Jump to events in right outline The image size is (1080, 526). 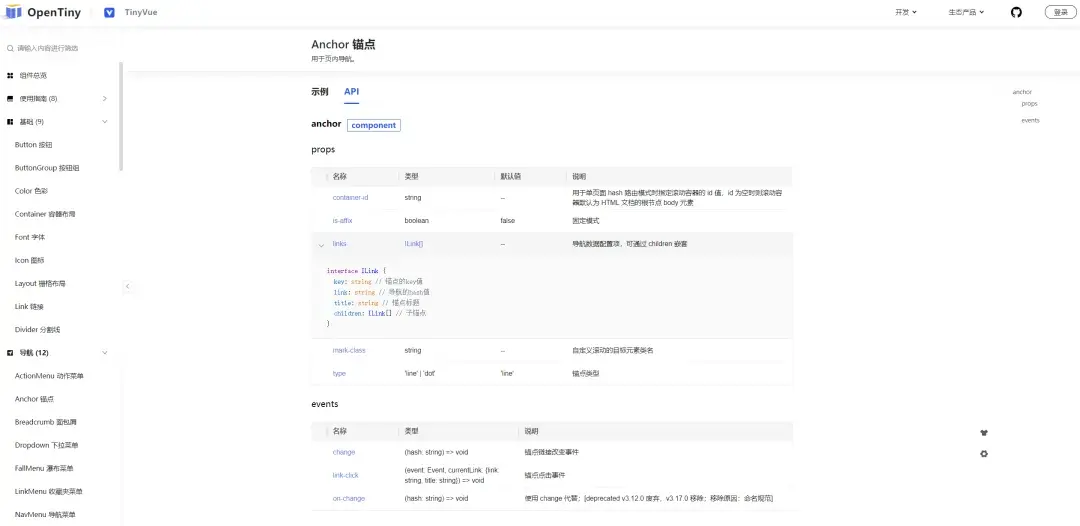[x=1030, y=120]
